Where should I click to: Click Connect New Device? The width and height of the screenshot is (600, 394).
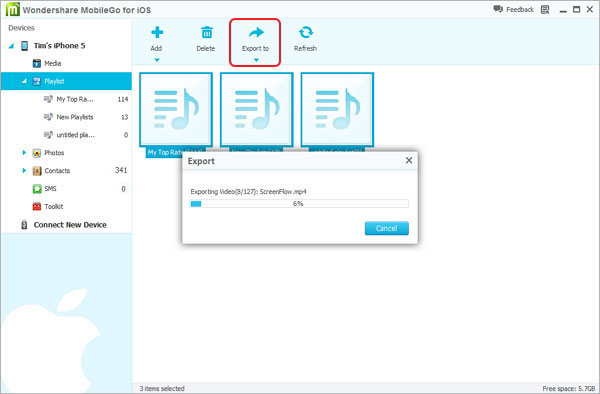tap(70, 225)
